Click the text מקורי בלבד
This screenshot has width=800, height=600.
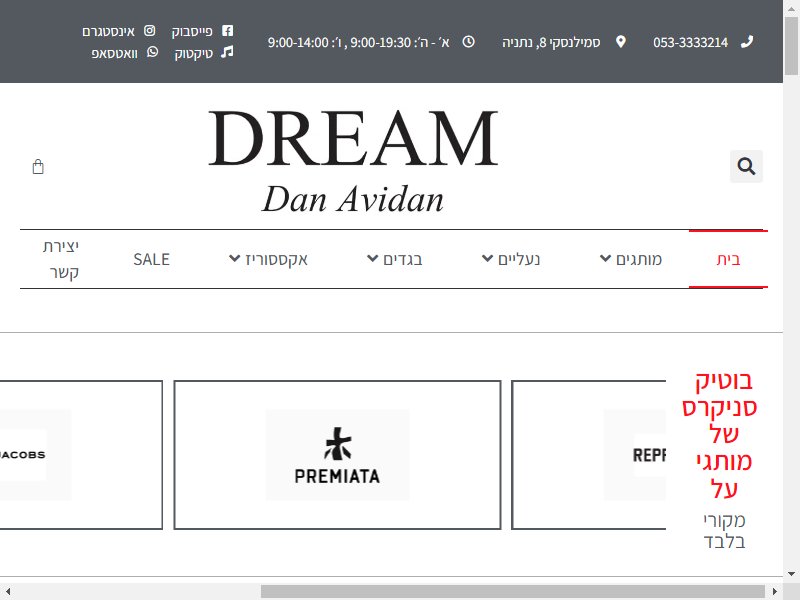[x=724, y=531]
